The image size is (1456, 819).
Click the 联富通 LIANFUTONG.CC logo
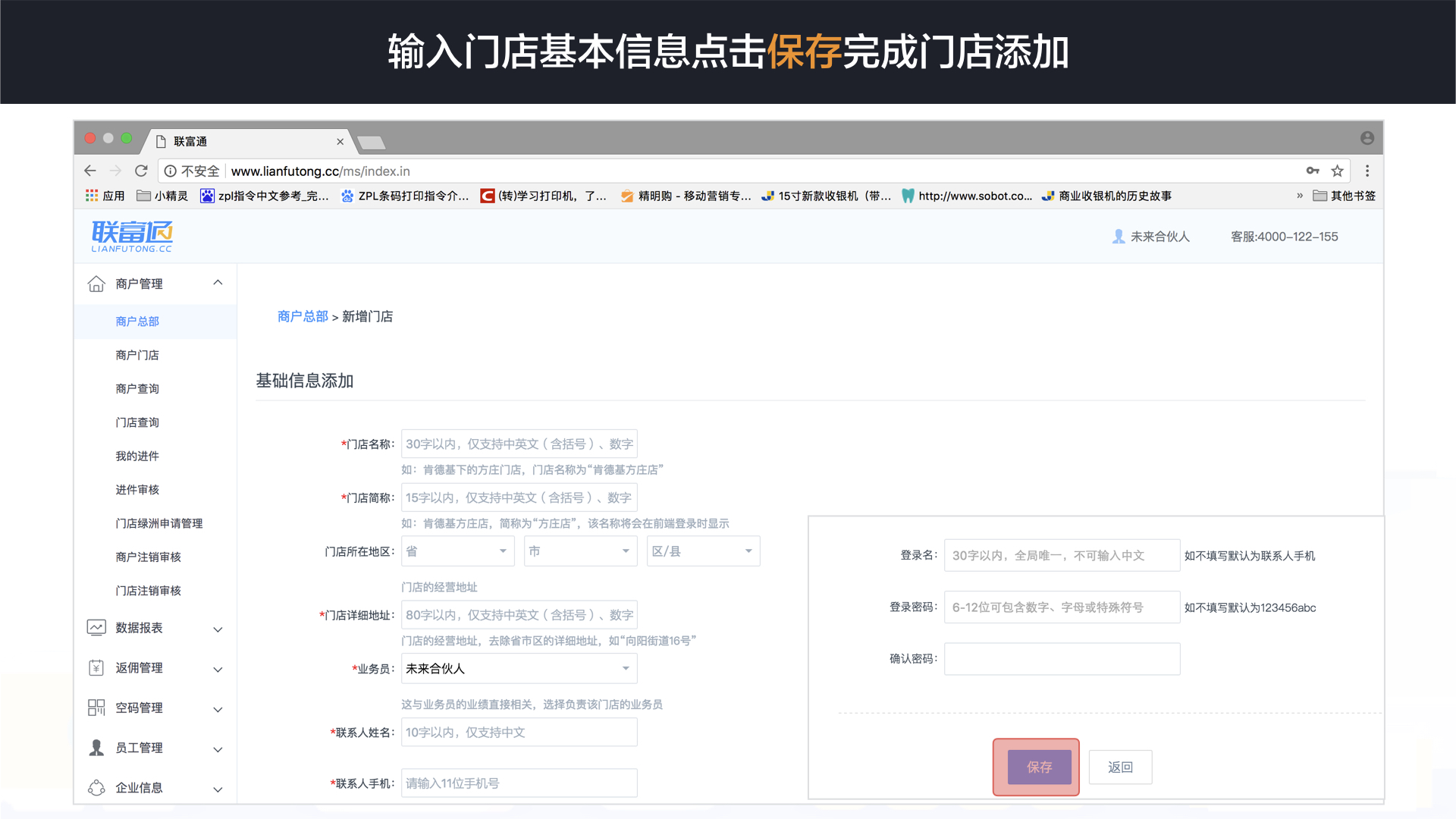click(132, 236)
